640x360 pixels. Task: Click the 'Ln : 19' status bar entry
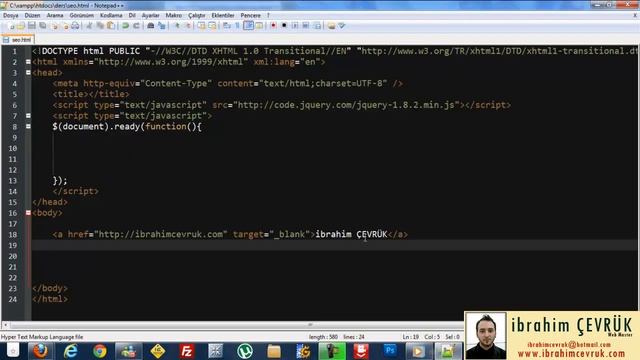click(411, 337)
